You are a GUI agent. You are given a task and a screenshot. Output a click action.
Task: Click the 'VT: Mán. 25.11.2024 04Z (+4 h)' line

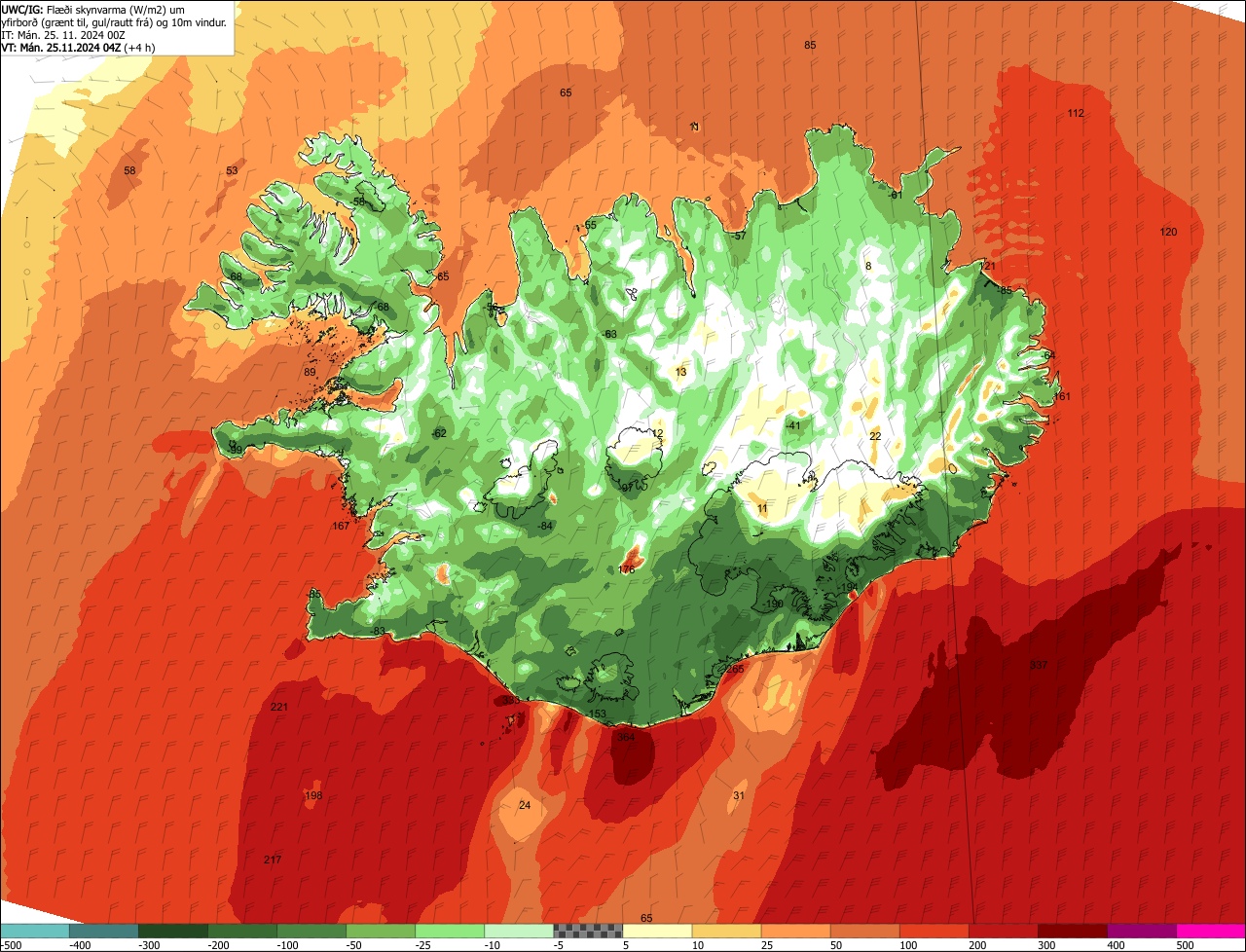[79, 47]
